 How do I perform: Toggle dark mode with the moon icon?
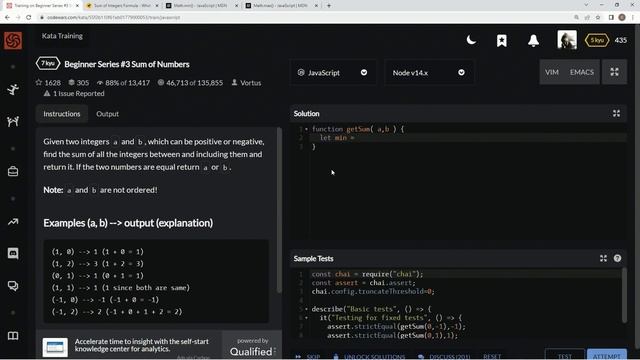coord(471,40)
